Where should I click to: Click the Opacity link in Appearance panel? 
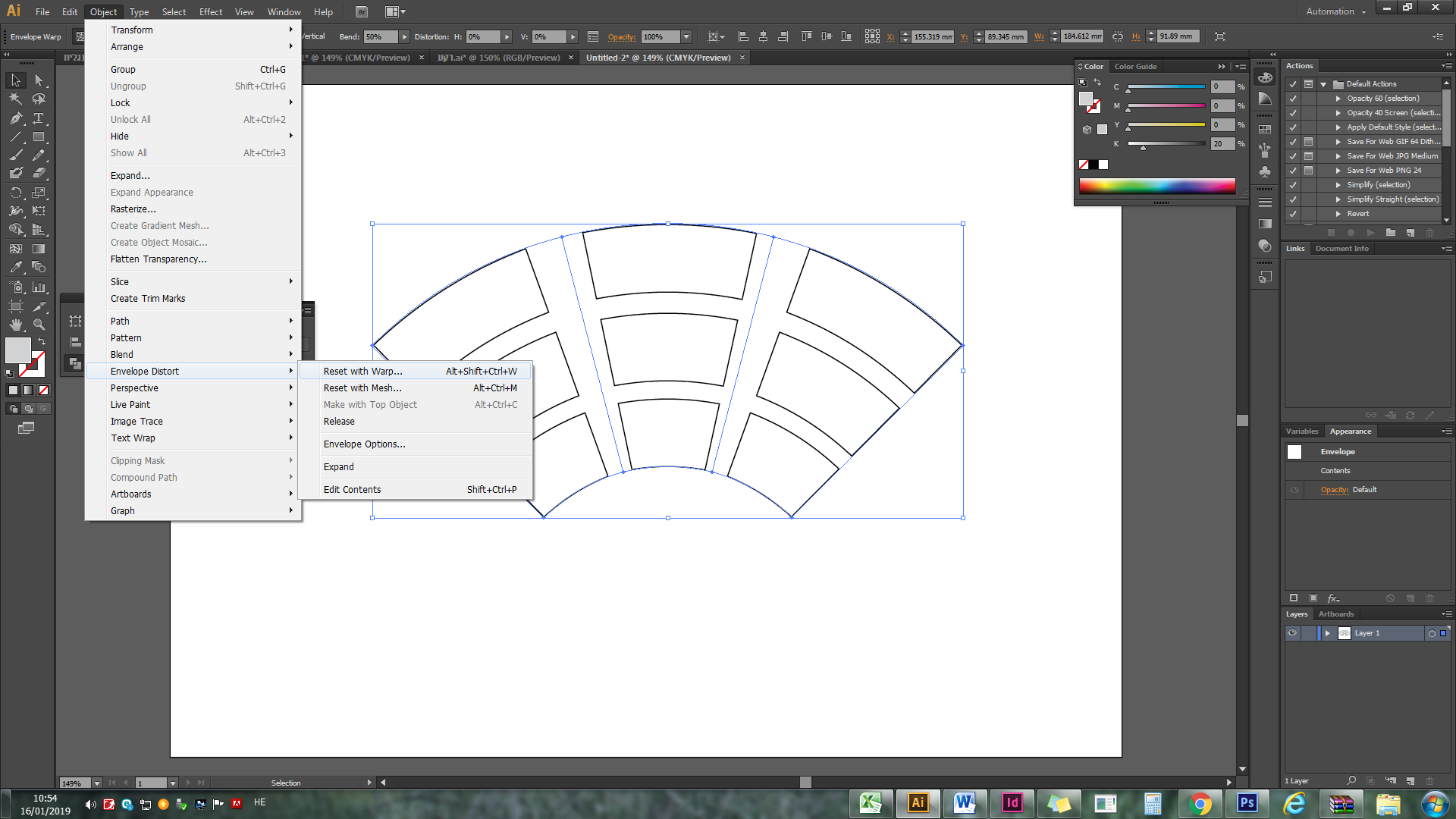(x=1334, y=490)
